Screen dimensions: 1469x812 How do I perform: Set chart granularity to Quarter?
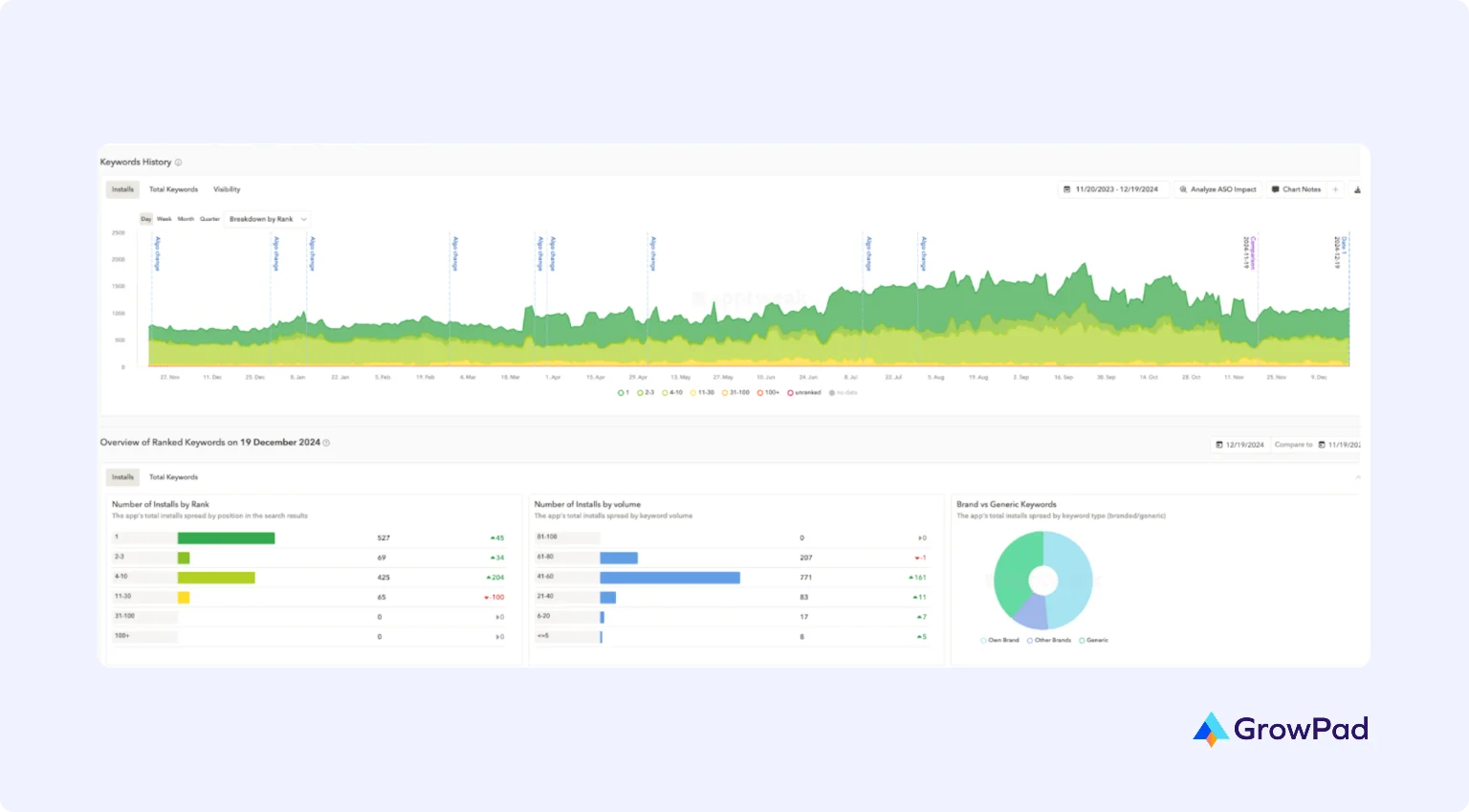[x=209, y=219]
